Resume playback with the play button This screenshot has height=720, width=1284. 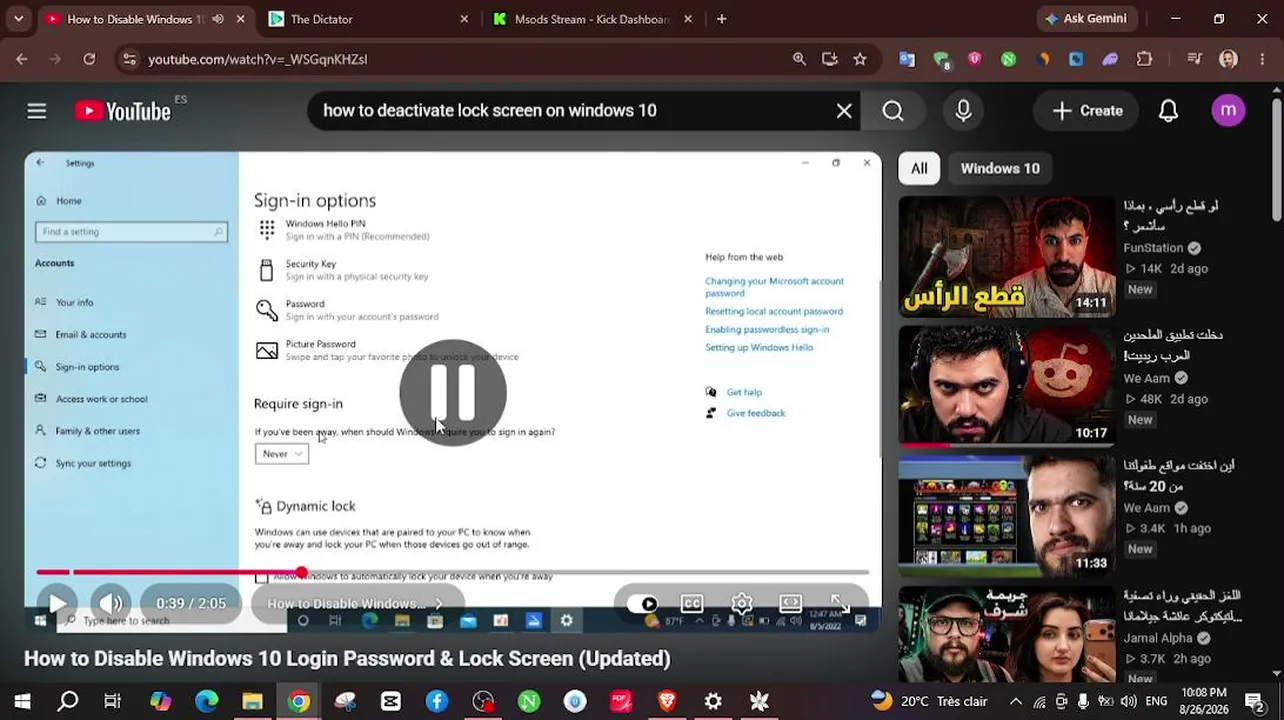tap(57, 604)
